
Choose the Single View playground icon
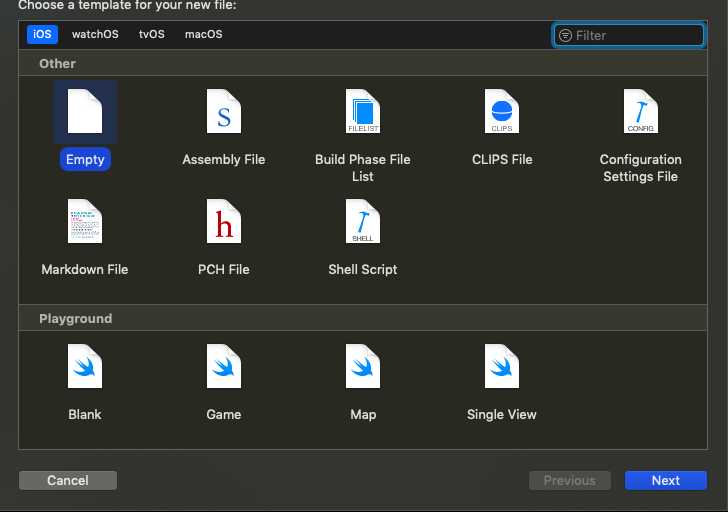click(502, 366)
